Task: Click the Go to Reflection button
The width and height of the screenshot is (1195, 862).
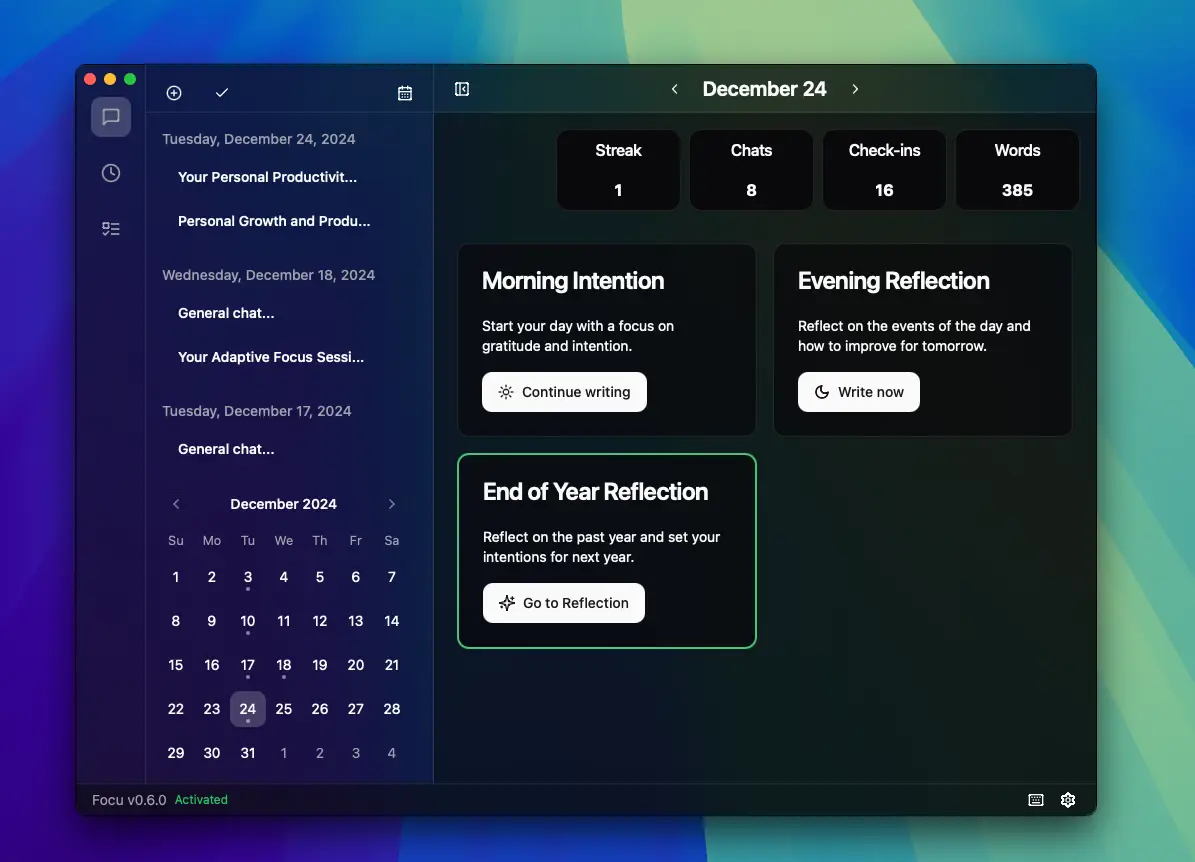Action: coord(563,603)
